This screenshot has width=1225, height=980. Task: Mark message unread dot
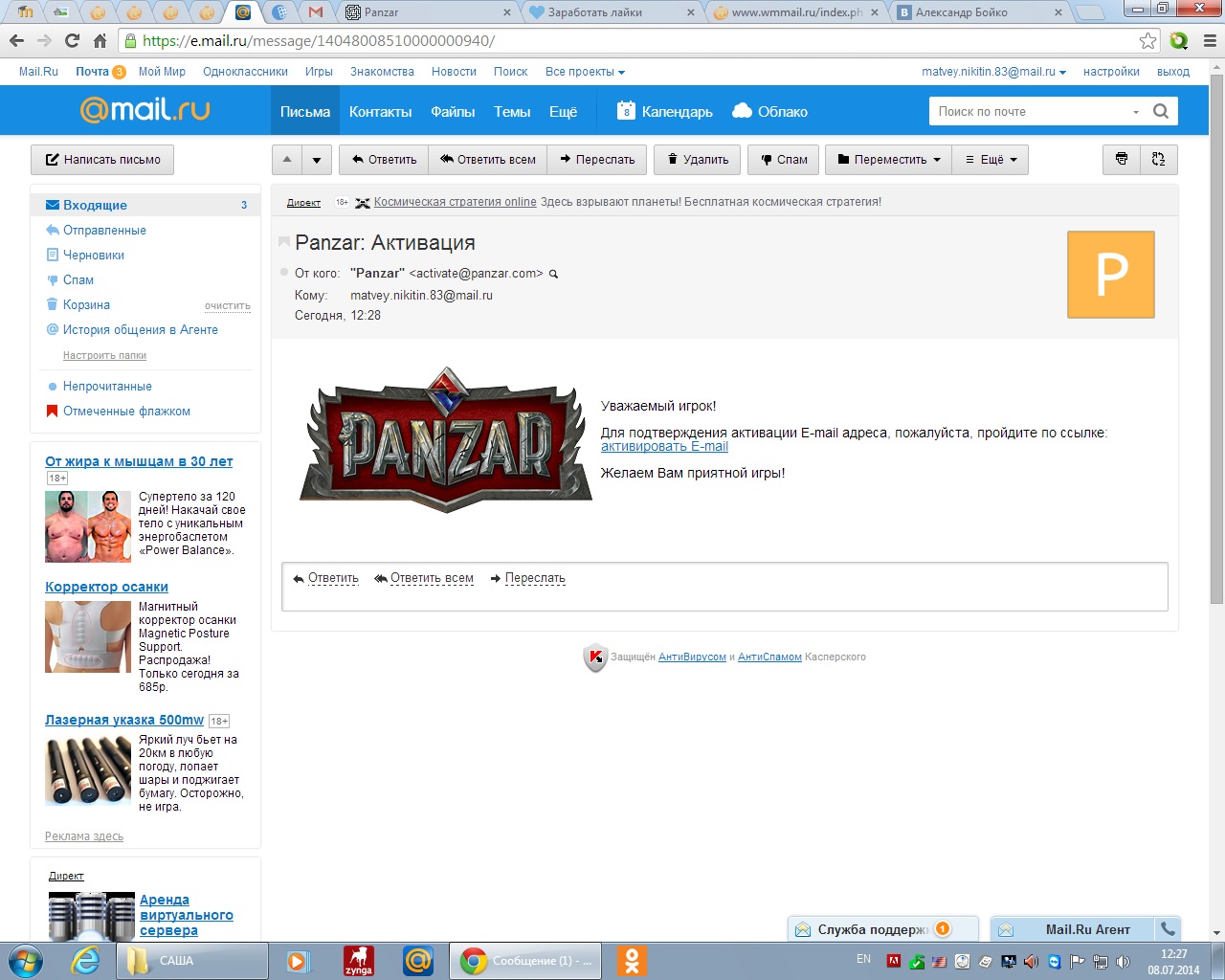coord(284,273)
